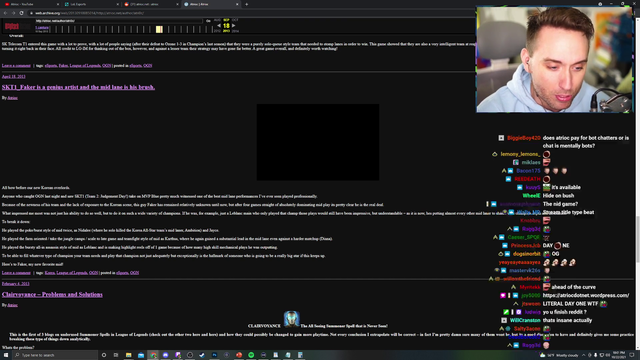The image size is (640, 360).
Task: Select highlighted capture on Wayback timeline
Action: (x=159, y=29)
